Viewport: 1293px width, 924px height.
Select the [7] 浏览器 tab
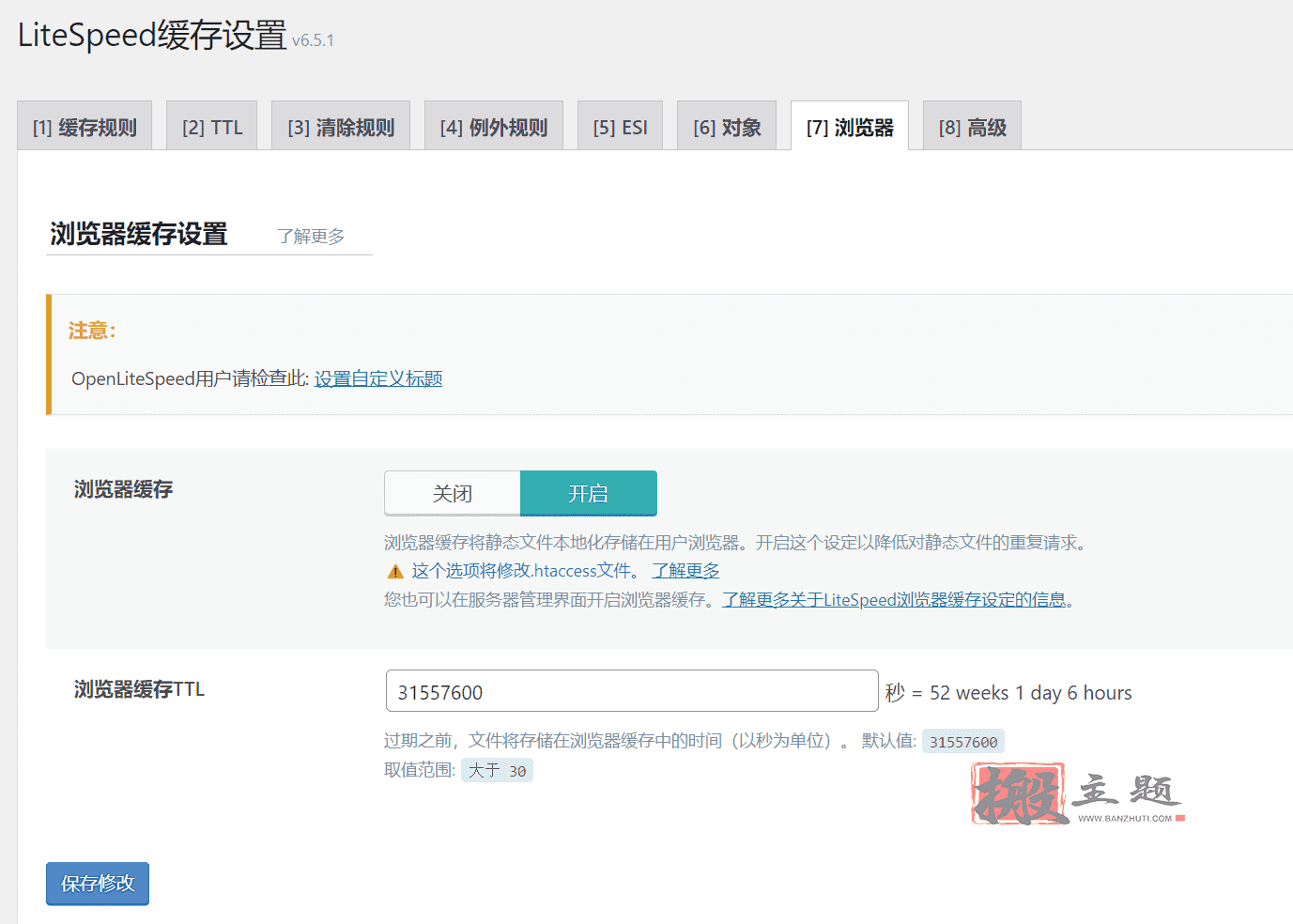(x=850, y=126)
